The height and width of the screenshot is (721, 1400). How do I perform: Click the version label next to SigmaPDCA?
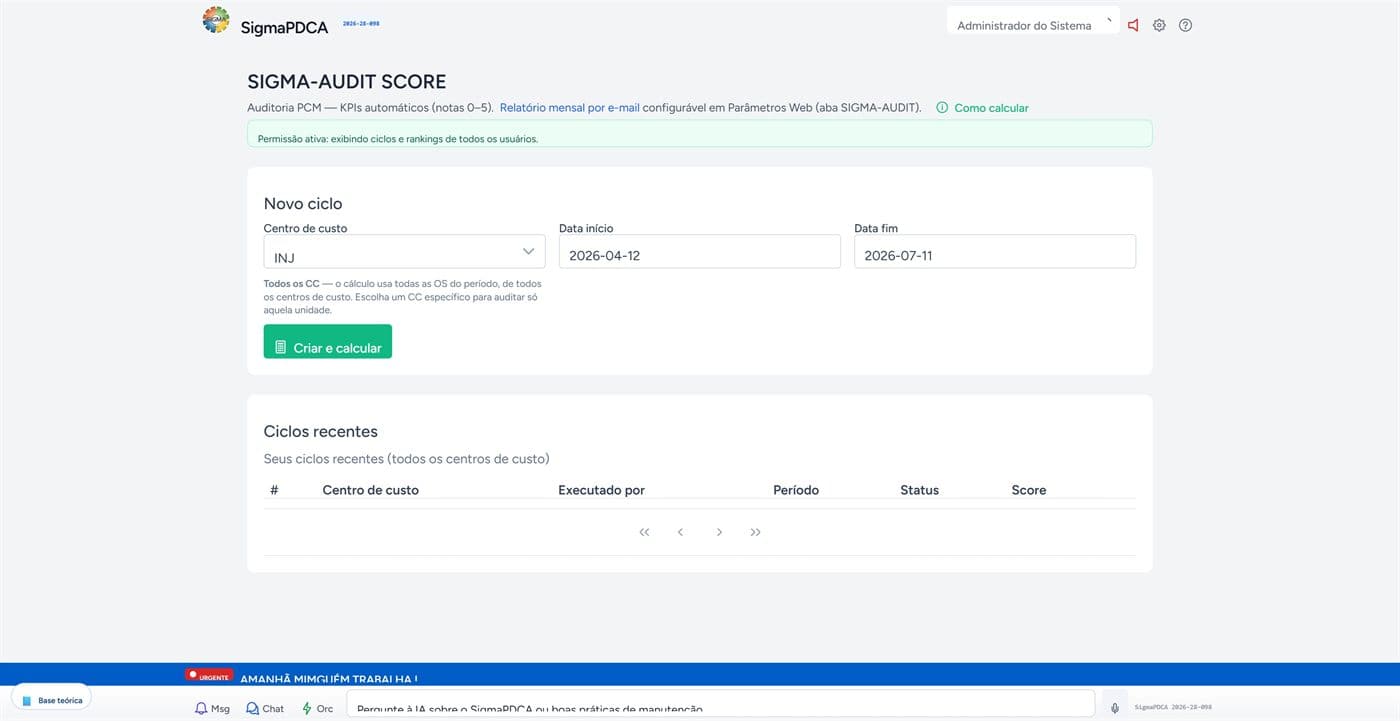tap(361, 23)
